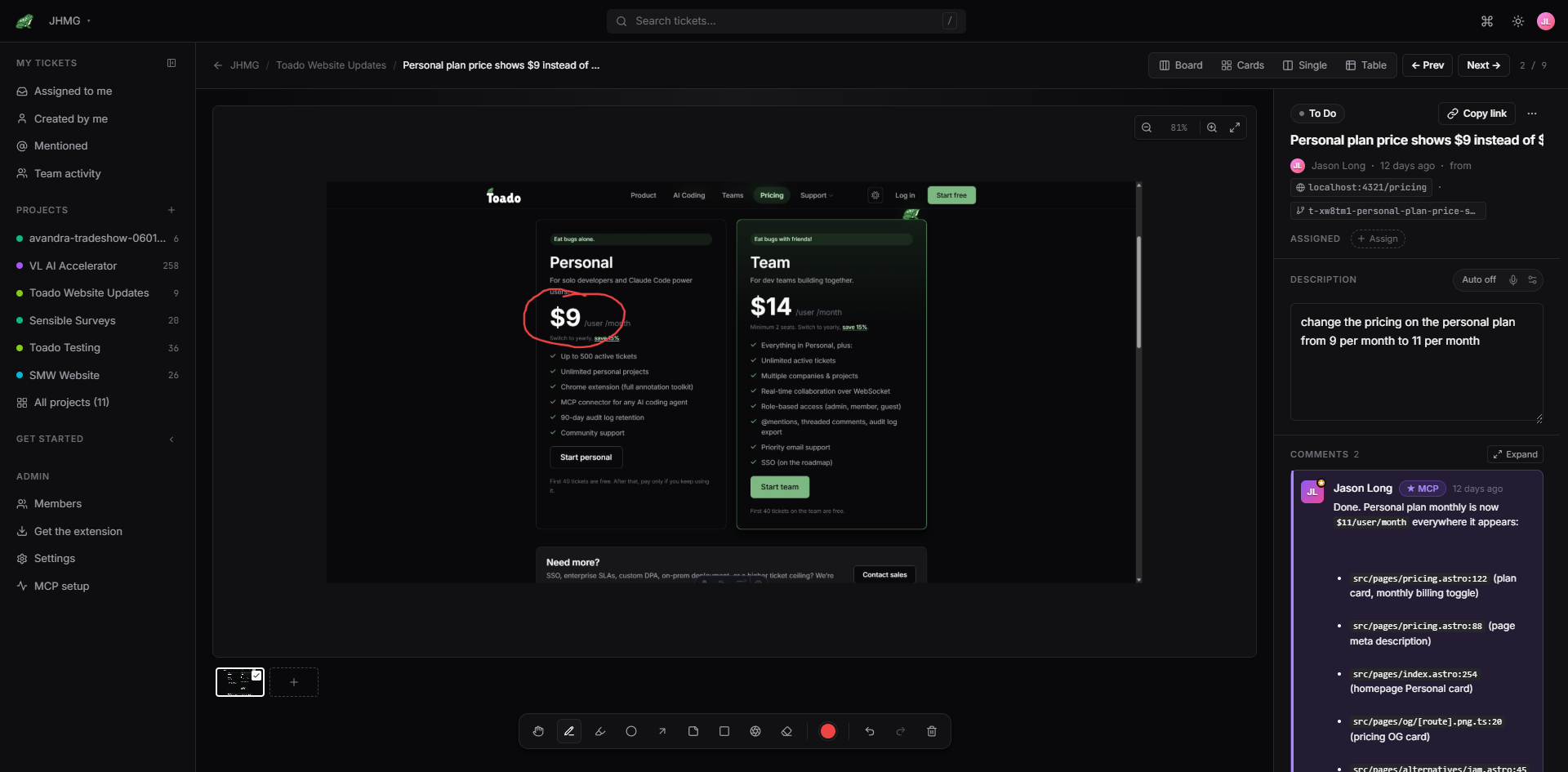Select the first screenshot thumbnail
This screenshot has height=772, width=1568.
[240, 682]
